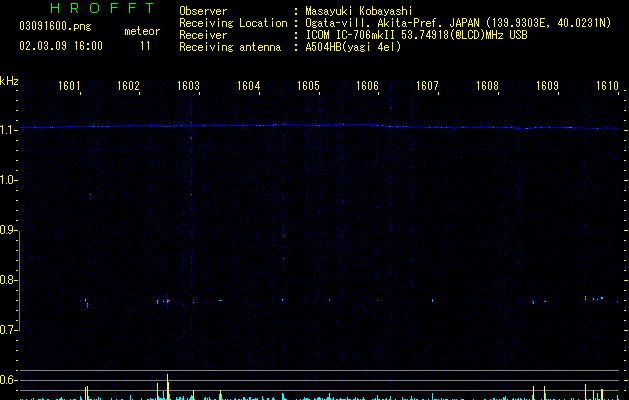Click the 0.8 frequency axis label
This screenshot has height=400, width=629.
click(x=8, y=280)
